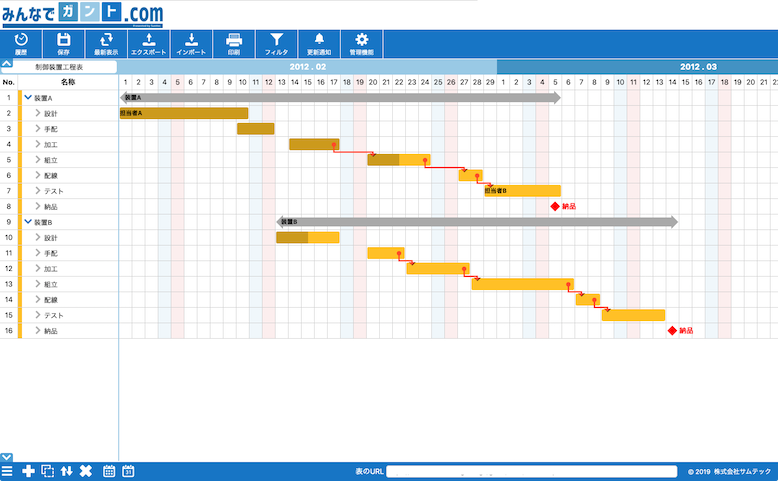Click the 表のURL text field

click(531, 471)
